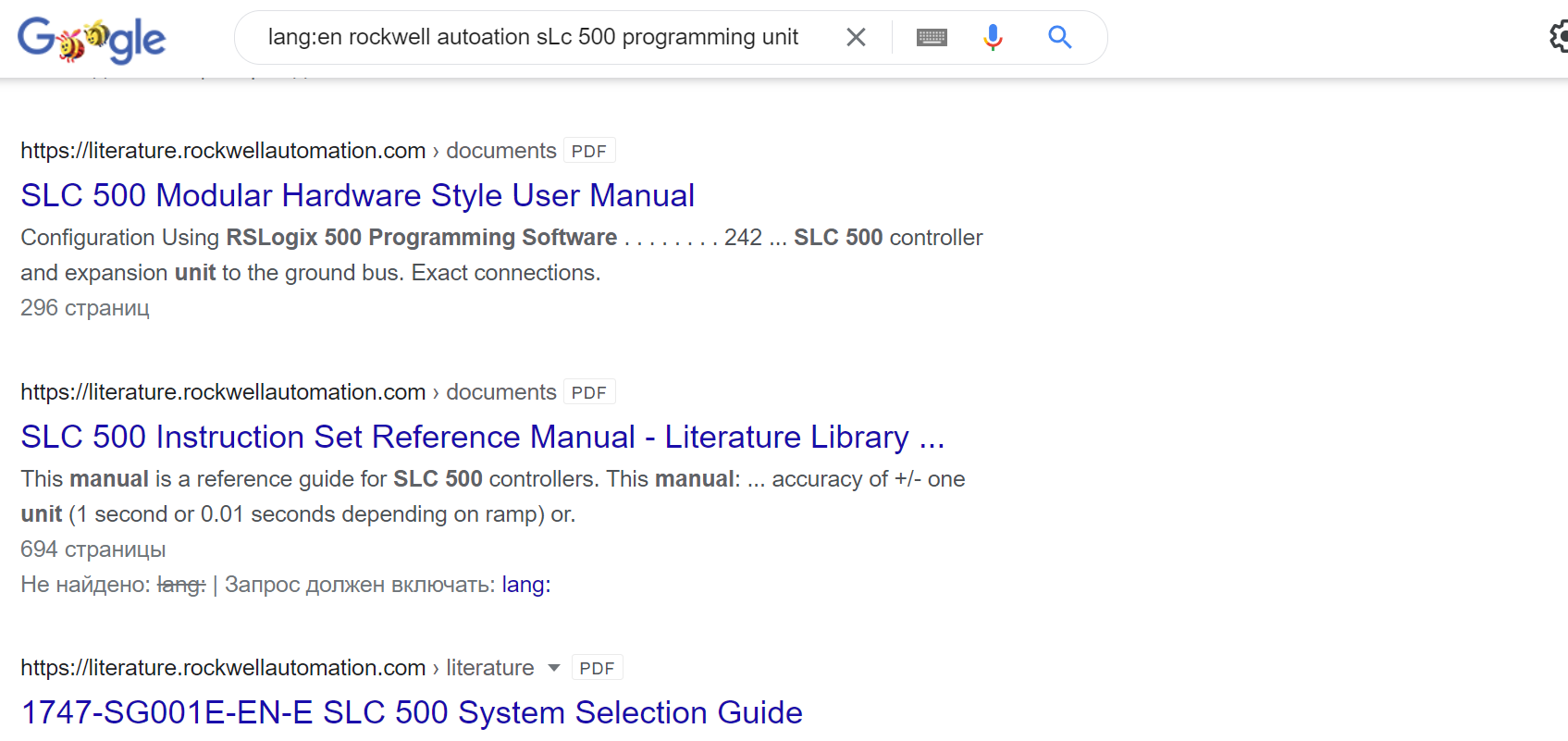The width and height of the screenshot is (1568, 741).
Task: Clear the search query with X
Action: (x=856, y=37)
